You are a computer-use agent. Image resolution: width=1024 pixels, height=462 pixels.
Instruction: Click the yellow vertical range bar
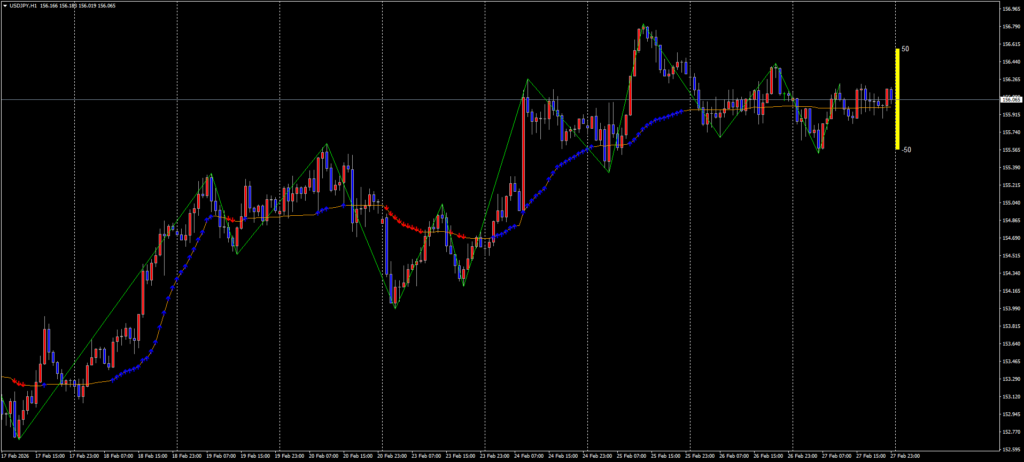897,99
